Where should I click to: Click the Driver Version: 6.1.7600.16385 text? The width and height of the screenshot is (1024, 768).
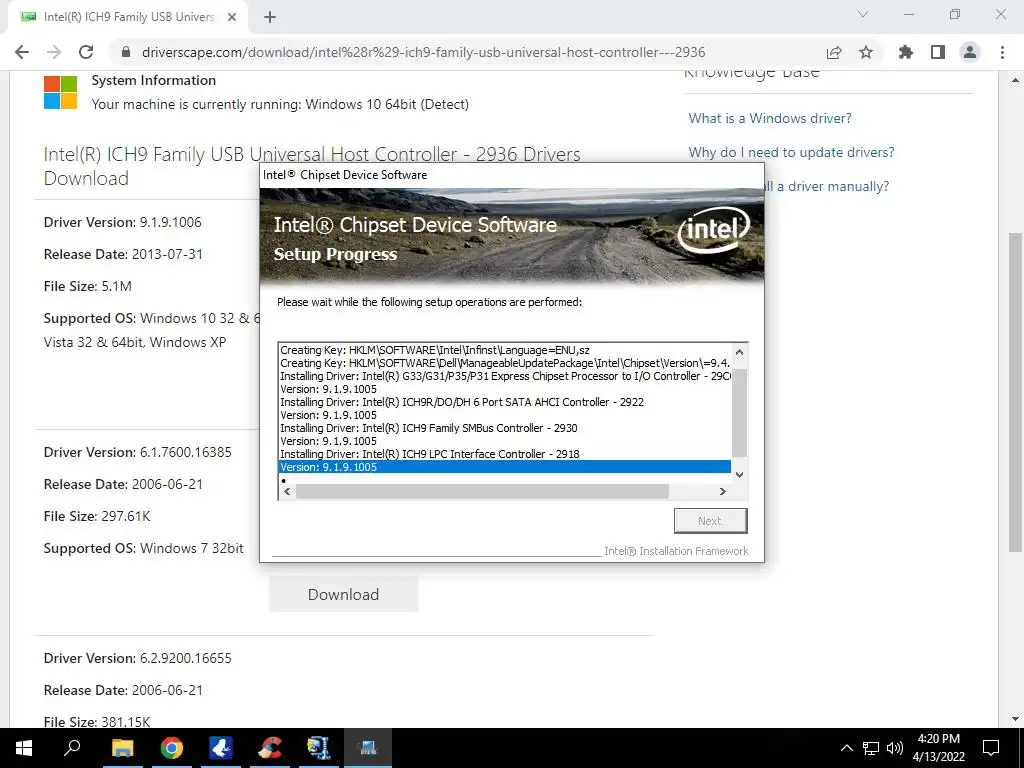click(x=138, y=452)
